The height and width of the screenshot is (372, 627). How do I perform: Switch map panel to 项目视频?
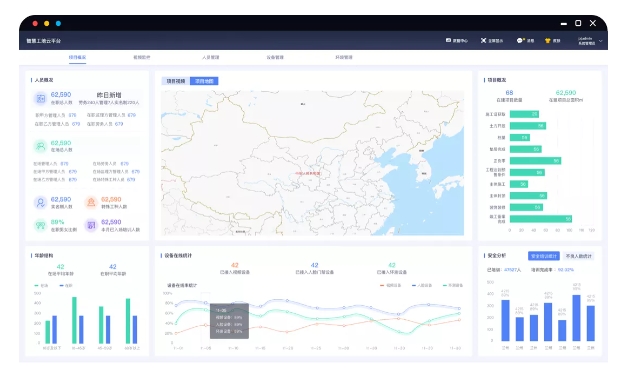coord(176,81)
